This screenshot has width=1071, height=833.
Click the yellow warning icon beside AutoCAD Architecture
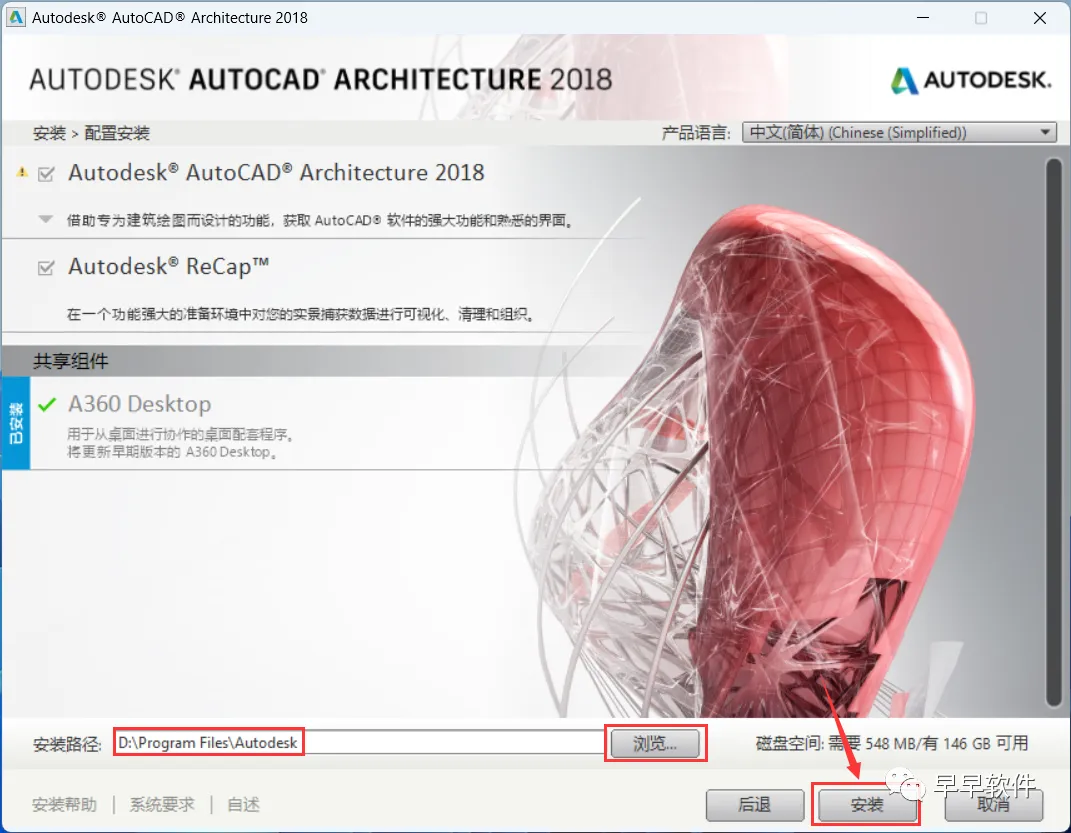pos(23,172)
